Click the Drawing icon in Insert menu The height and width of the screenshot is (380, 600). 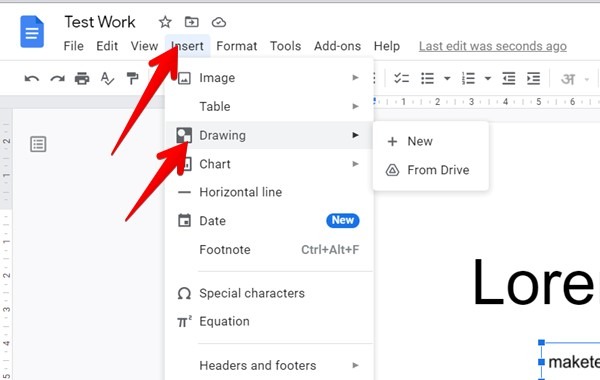tap(184, 135)
